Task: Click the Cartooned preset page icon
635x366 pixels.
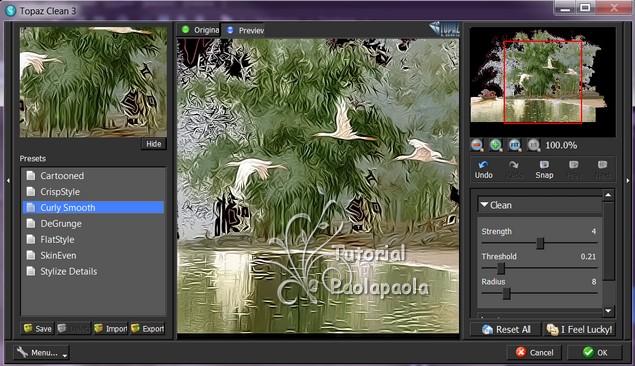Action: click(x=31, y=176)
